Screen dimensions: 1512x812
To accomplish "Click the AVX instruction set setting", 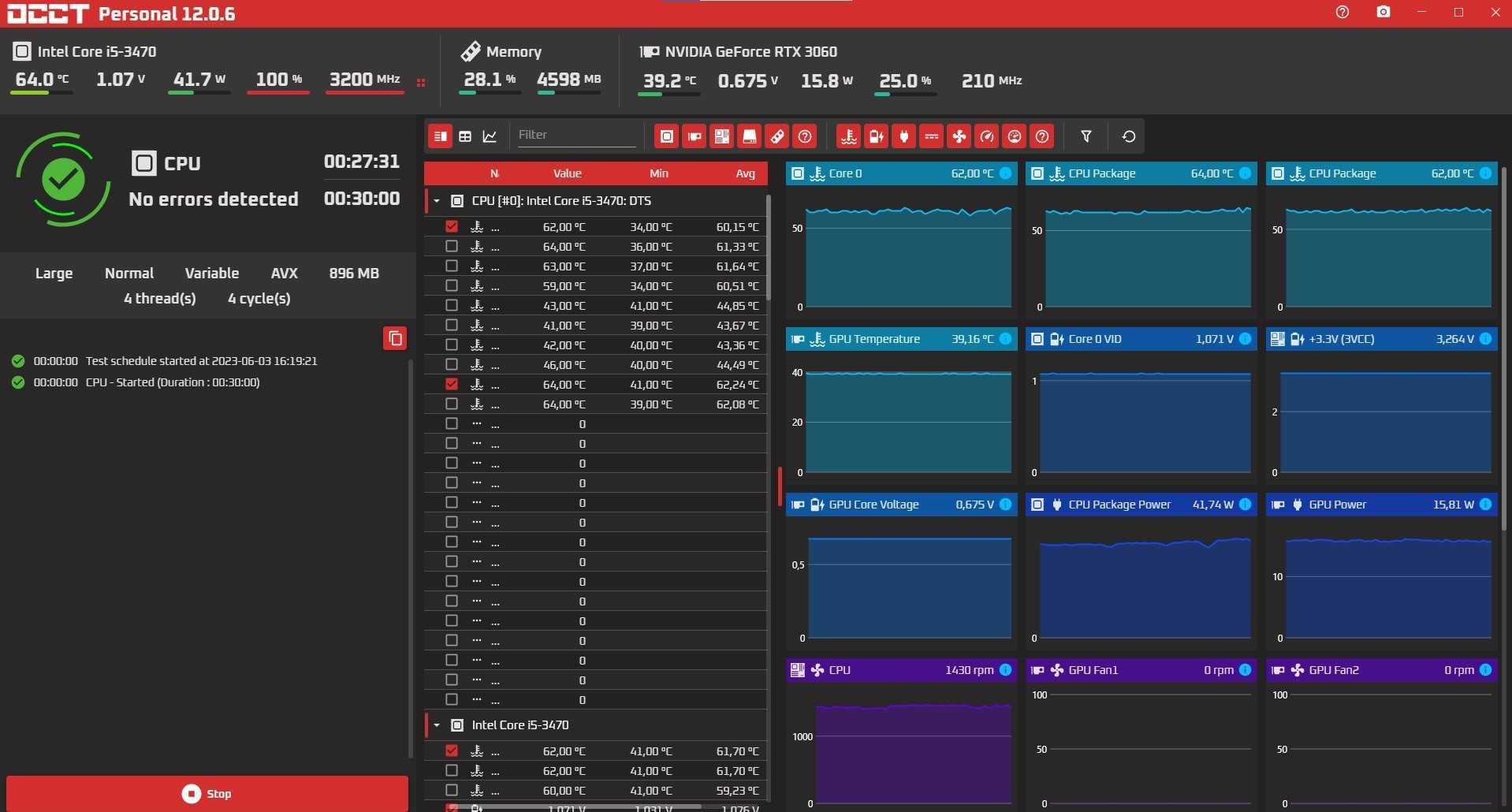I will tap(285, 274).
